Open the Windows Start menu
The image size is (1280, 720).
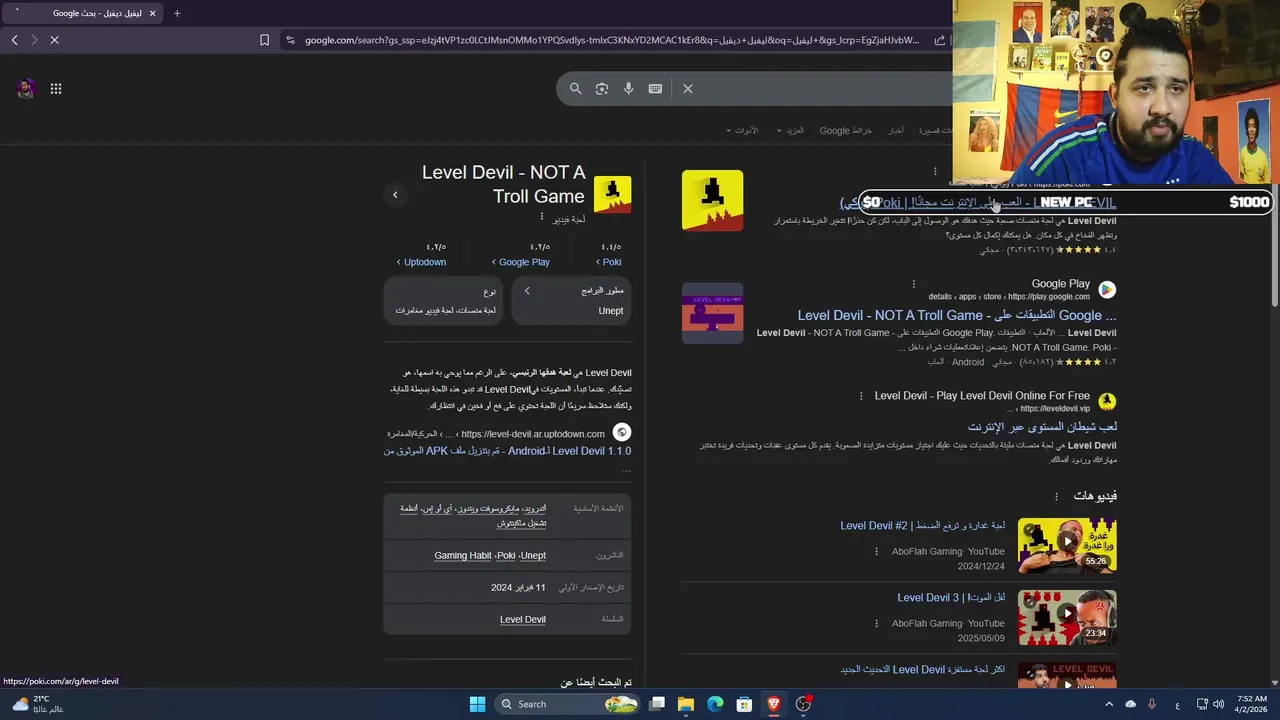tap(477, 704)
